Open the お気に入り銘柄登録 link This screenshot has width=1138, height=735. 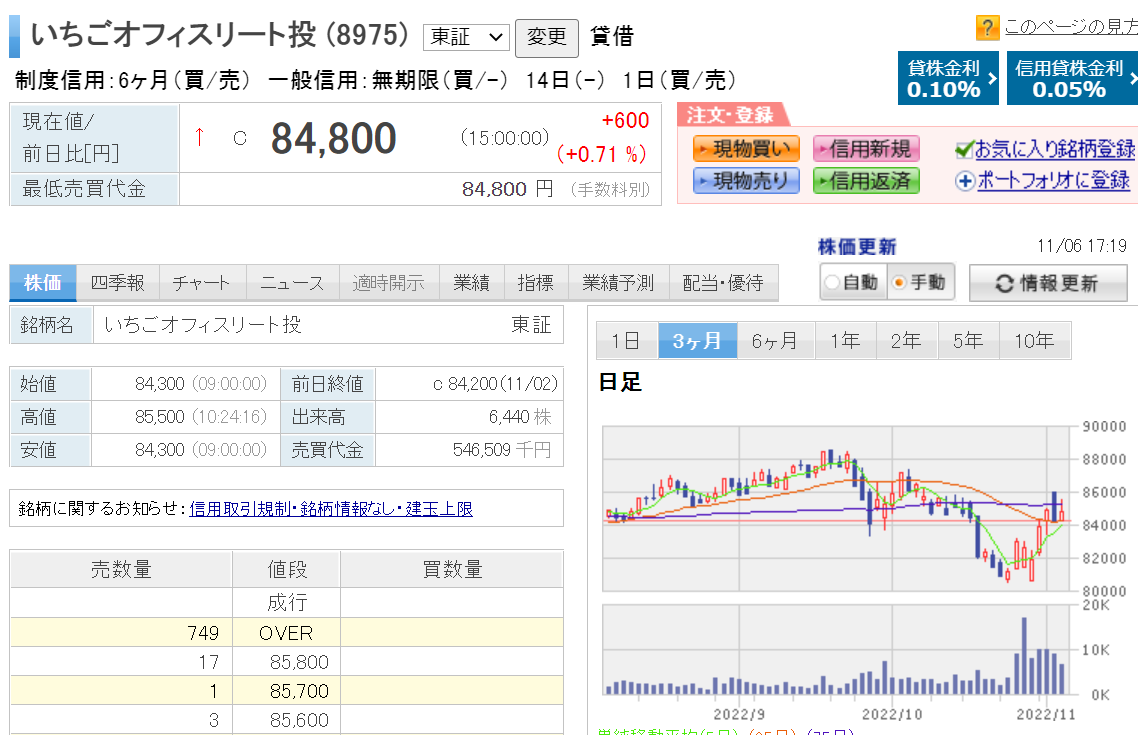(1055, 149)
